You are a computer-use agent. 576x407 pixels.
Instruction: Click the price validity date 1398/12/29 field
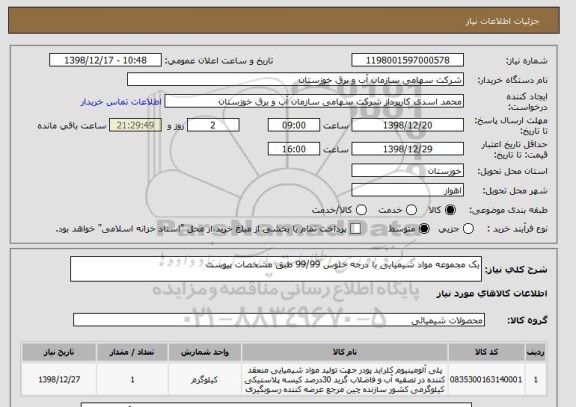point(407,149)
